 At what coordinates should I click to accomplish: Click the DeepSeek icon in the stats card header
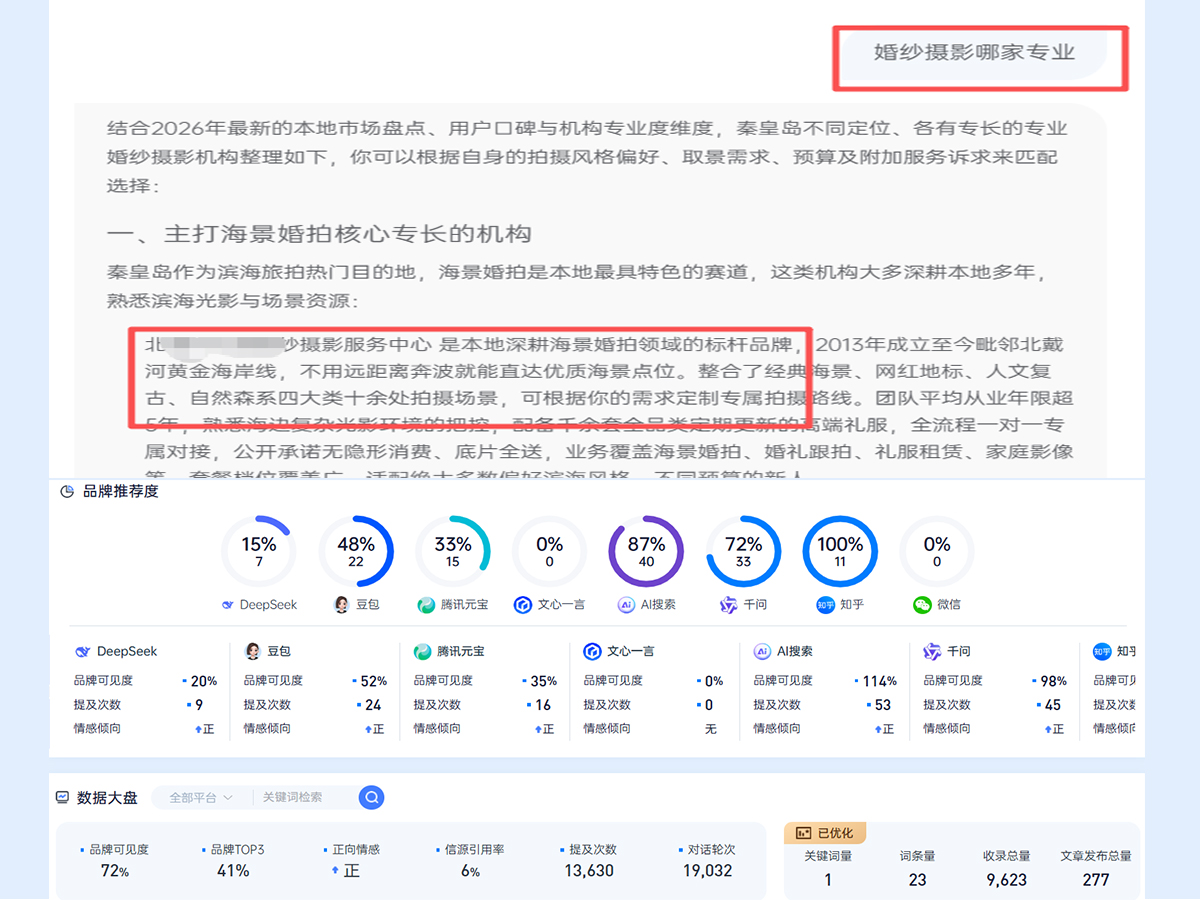[x=83, y=651]
